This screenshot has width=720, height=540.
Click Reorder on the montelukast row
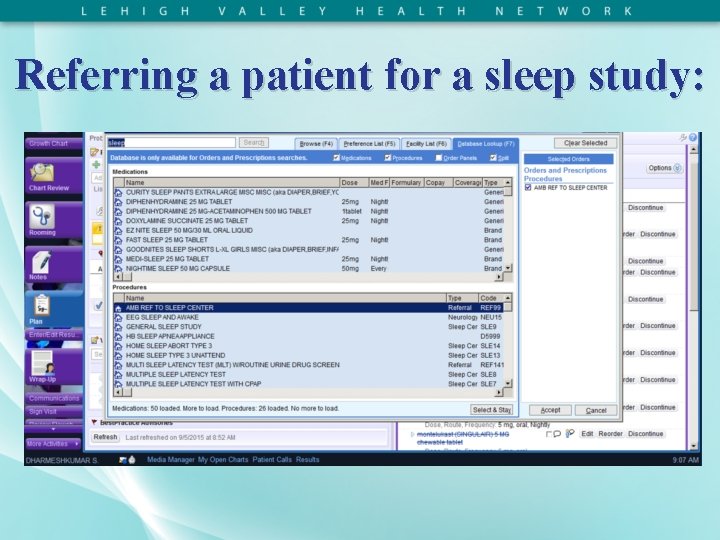(610, 434)
